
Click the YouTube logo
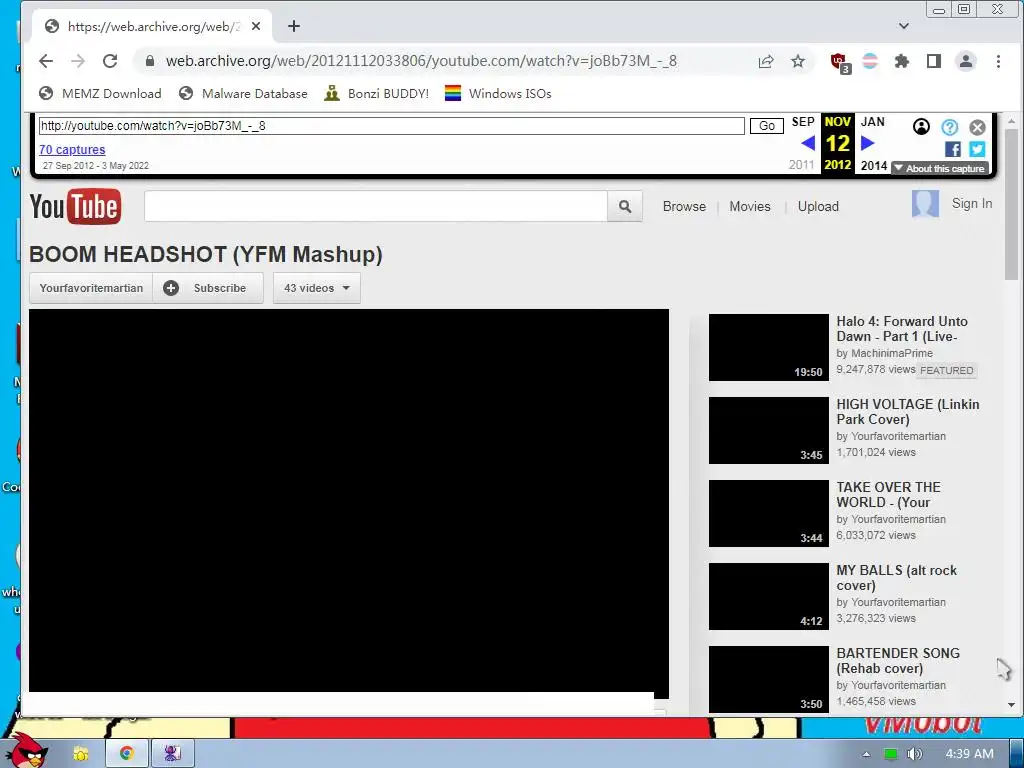(x=75, y=207)
